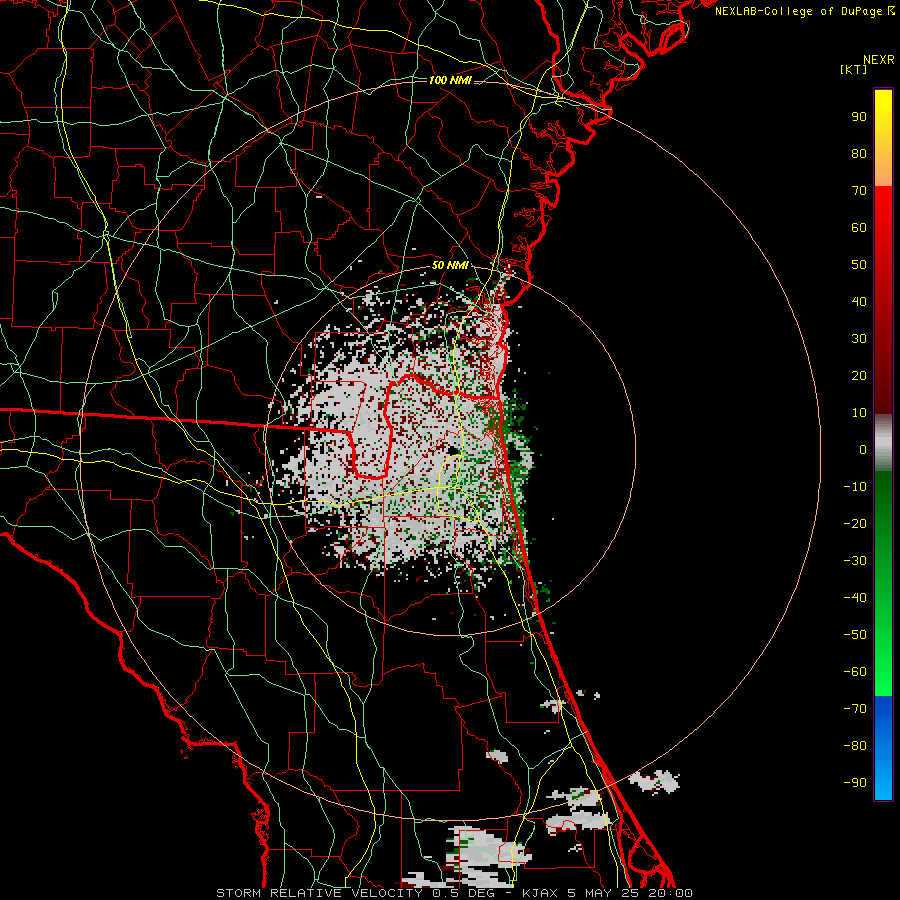The image size is (900, 900).
Task: Click the black radar site hole at the rings' center
Action: coord(453,451)
